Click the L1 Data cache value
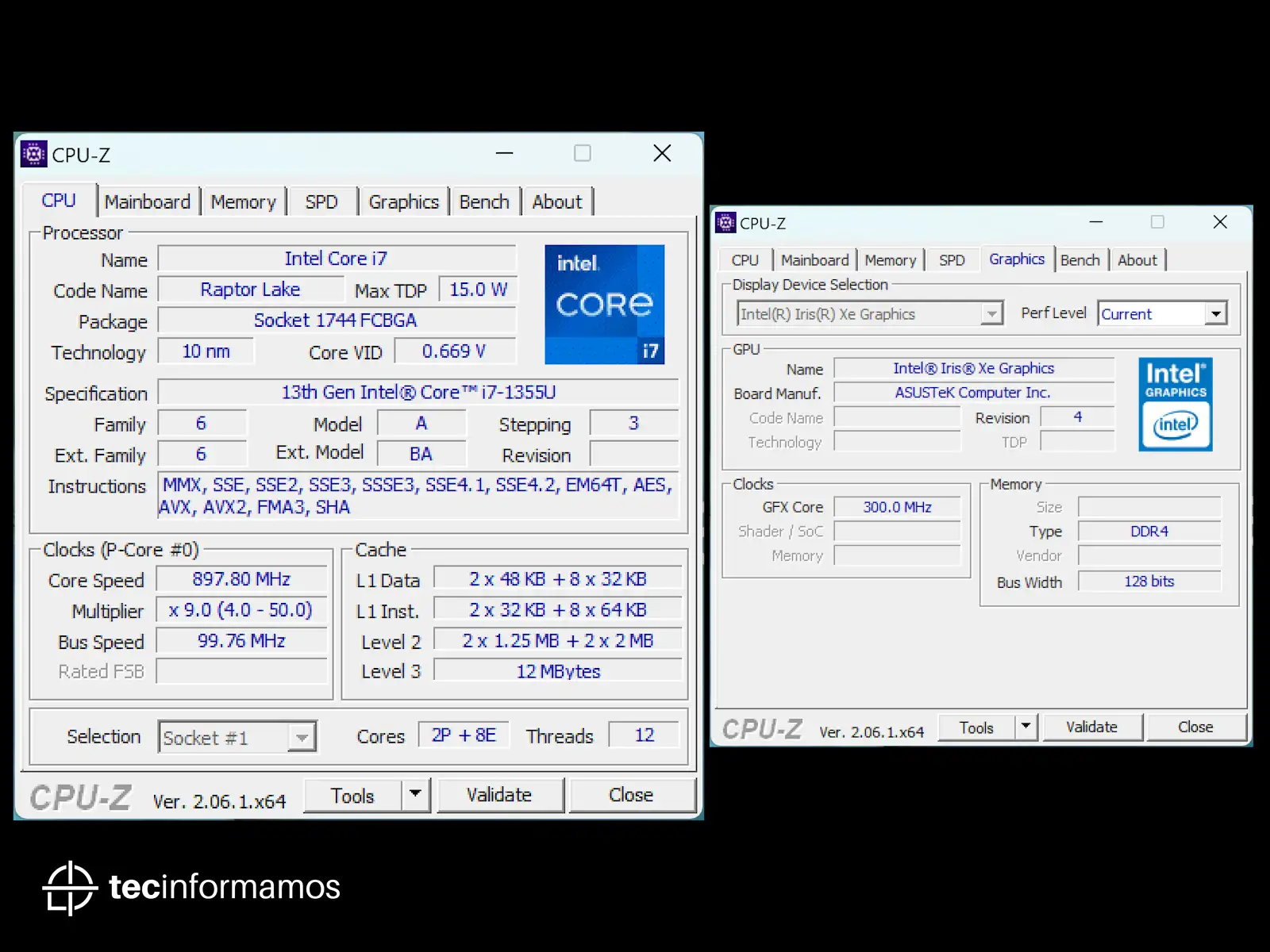Screen dimensions: 1270x952 [x=558, y=579]
